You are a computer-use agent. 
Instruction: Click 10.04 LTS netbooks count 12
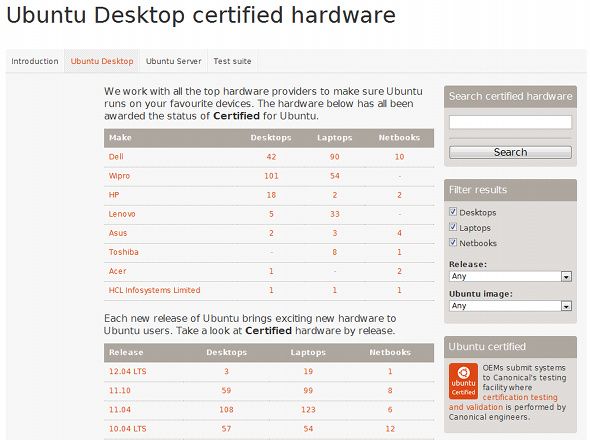pyautogui.click(x=390, y=429)
